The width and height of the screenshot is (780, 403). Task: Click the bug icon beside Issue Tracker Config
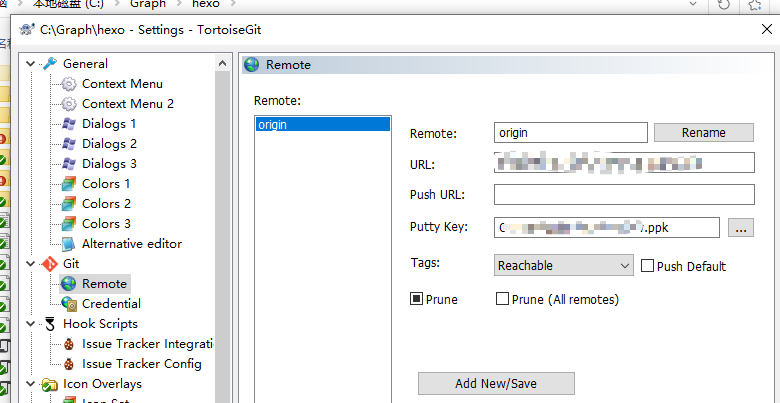tap(69, 364)
